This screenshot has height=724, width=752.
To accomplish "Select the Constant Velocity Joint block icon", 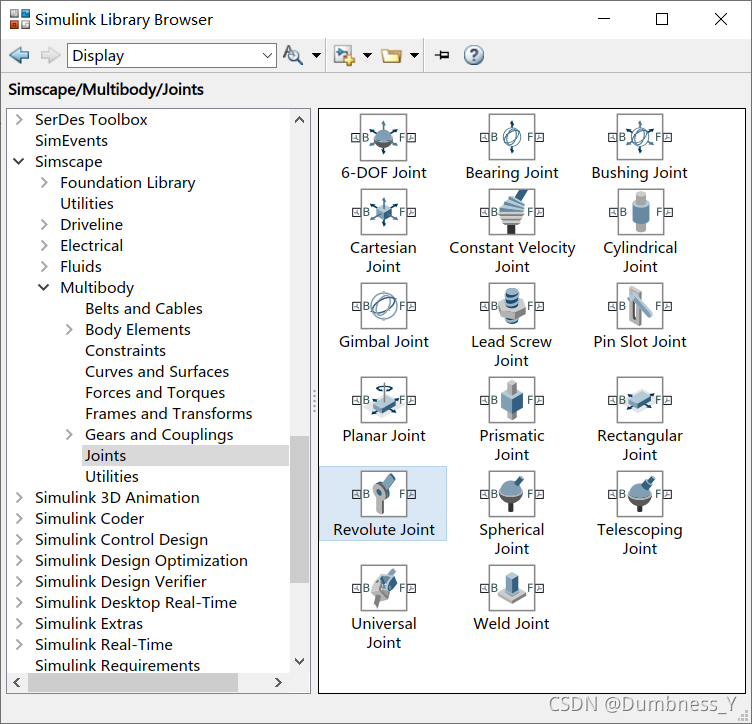I will click(512, 212).
